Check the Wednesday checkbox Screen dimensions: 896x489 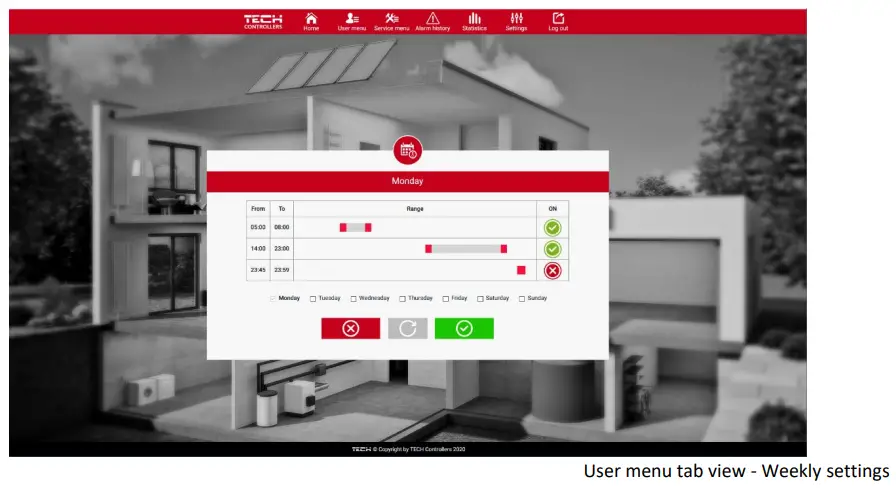pos(353,299)
